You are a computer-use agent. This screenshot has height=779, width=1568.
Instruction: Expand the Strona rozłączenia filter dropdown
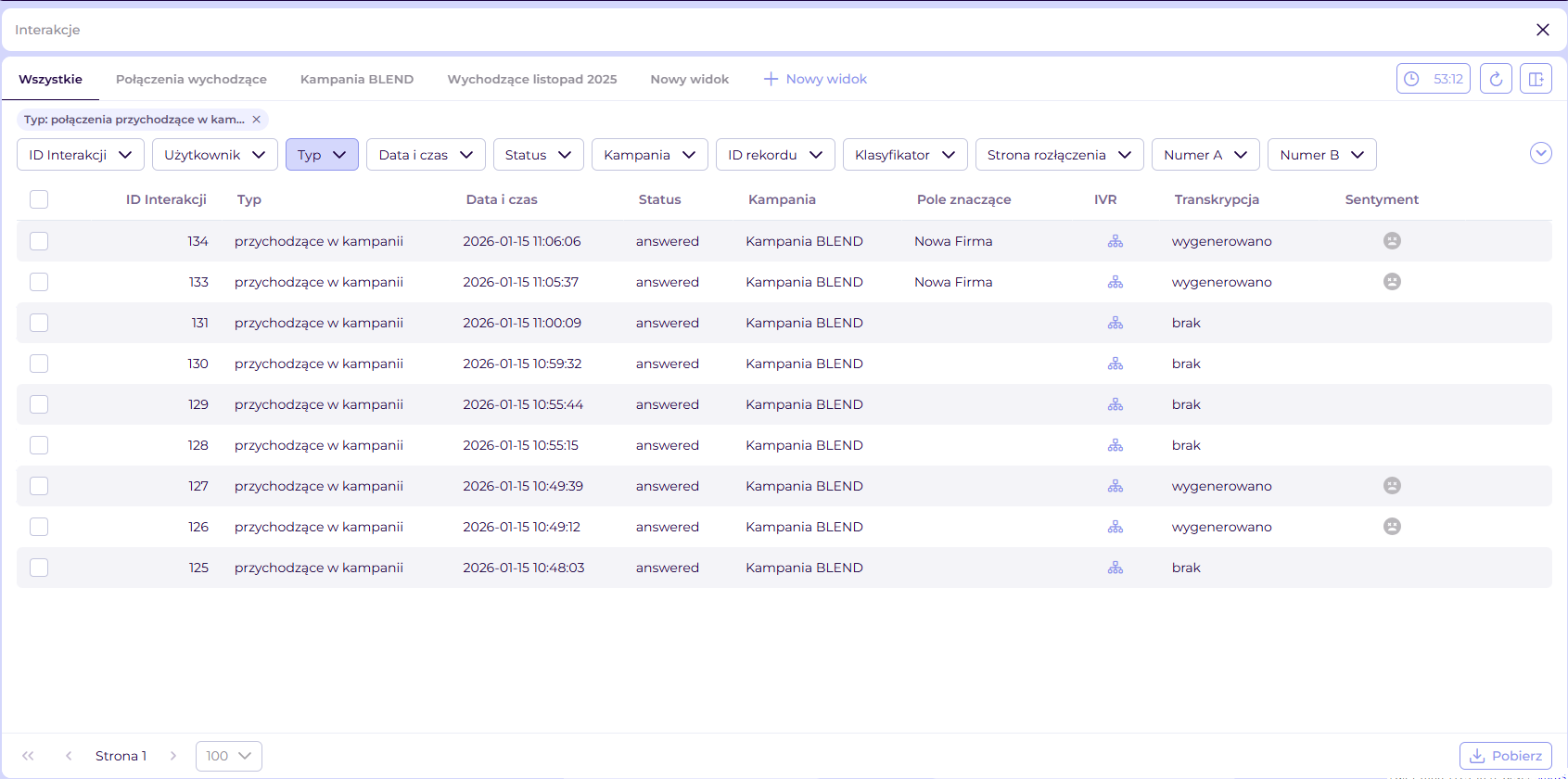[x=1059, y=155]
